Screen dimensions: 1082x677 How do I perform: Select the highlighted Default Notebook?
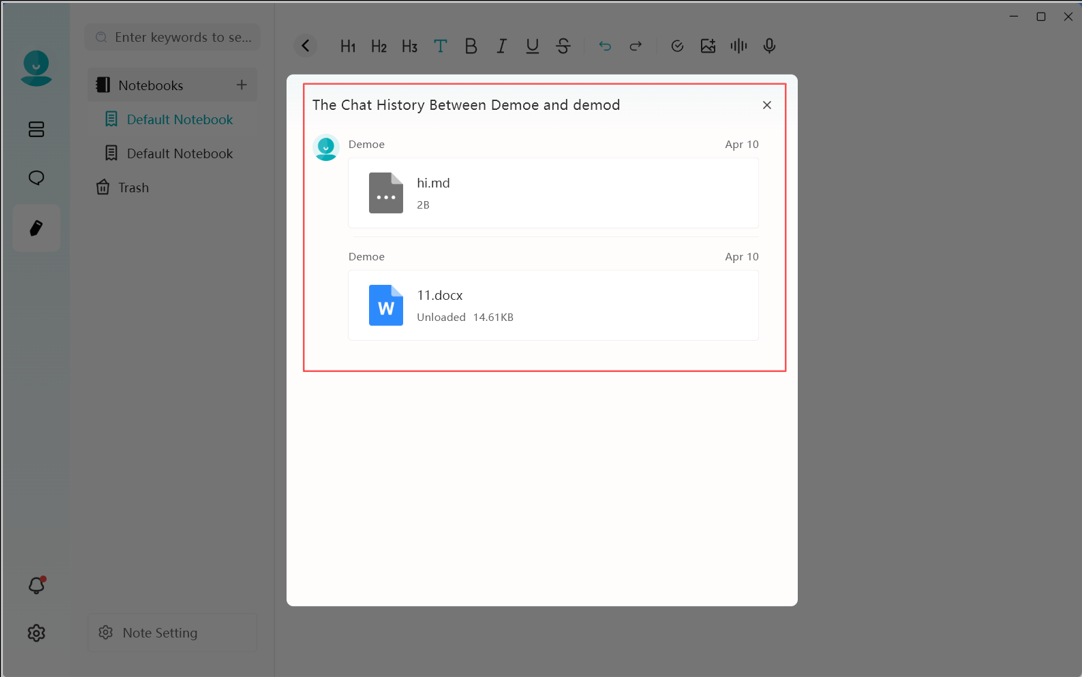point(173,119)
